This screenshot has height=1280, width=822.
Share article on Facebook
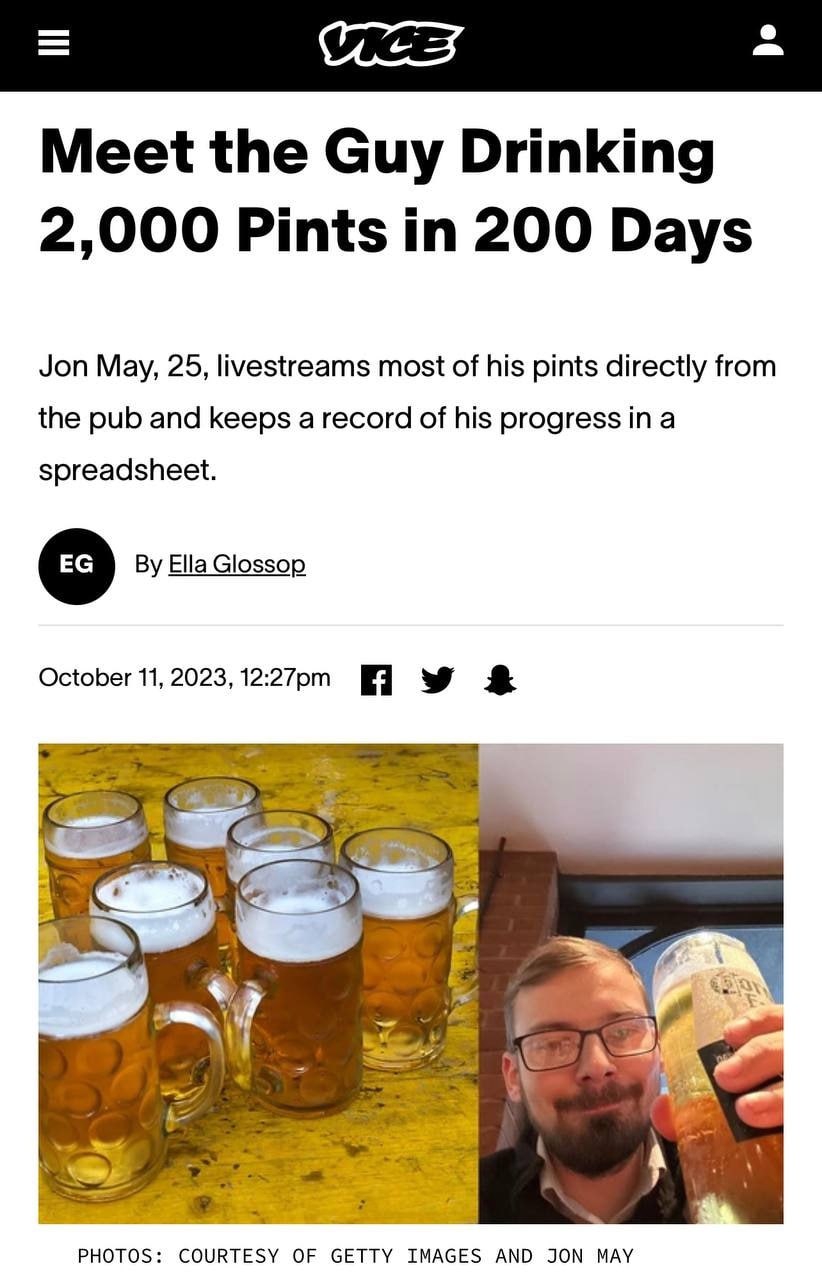[x=375, y=680]
